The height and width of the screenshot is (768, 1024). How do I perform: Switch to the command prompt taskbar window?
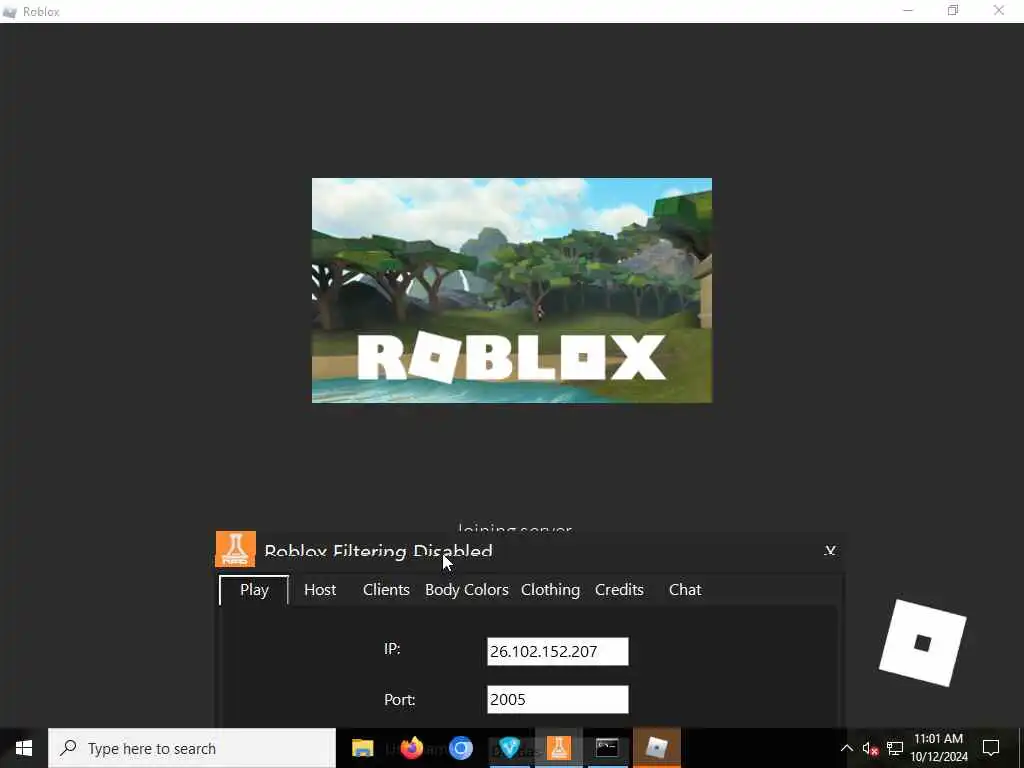pos(607,748)
